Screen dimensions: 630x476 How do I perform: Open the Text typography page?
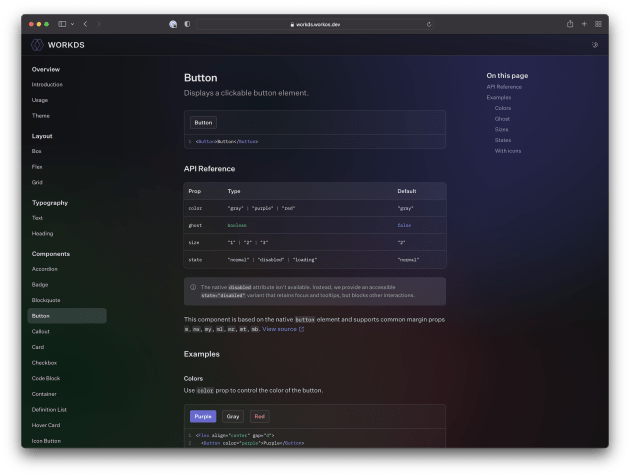(37, 218)
